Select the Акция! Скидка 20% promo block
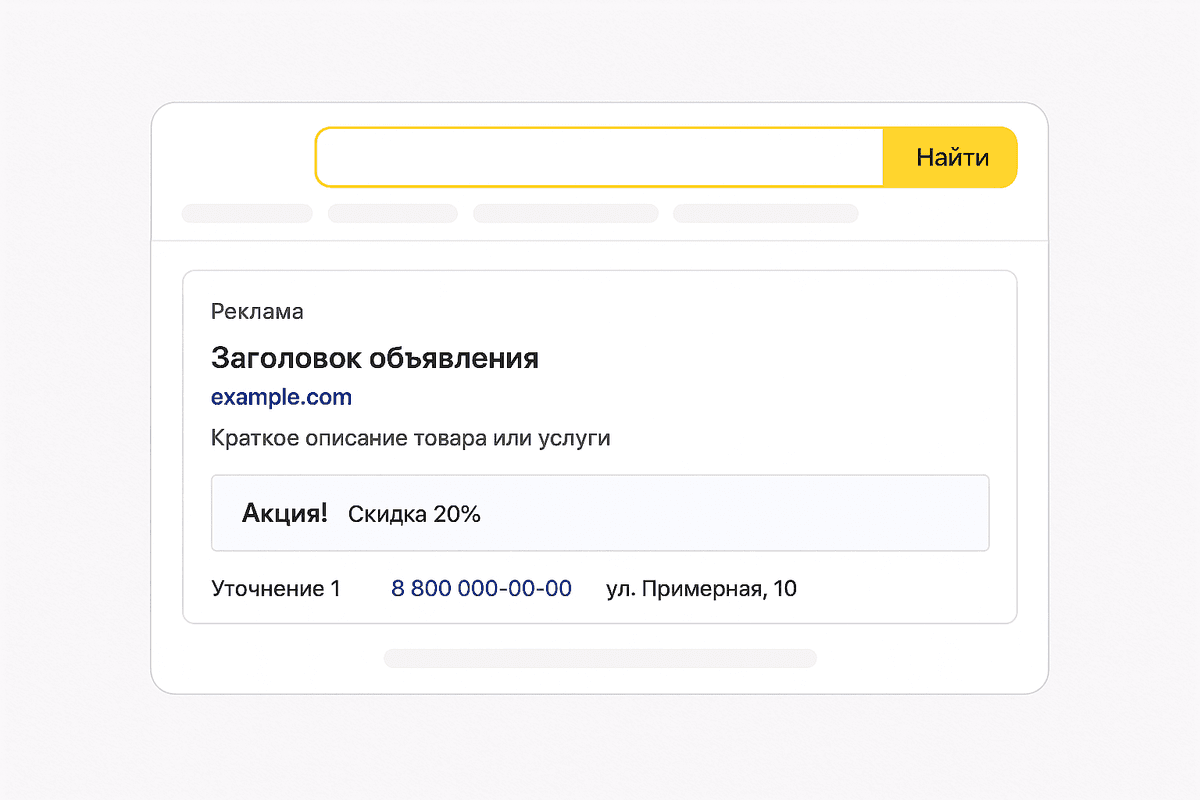Screen dimensions: 1200x800 600,513
